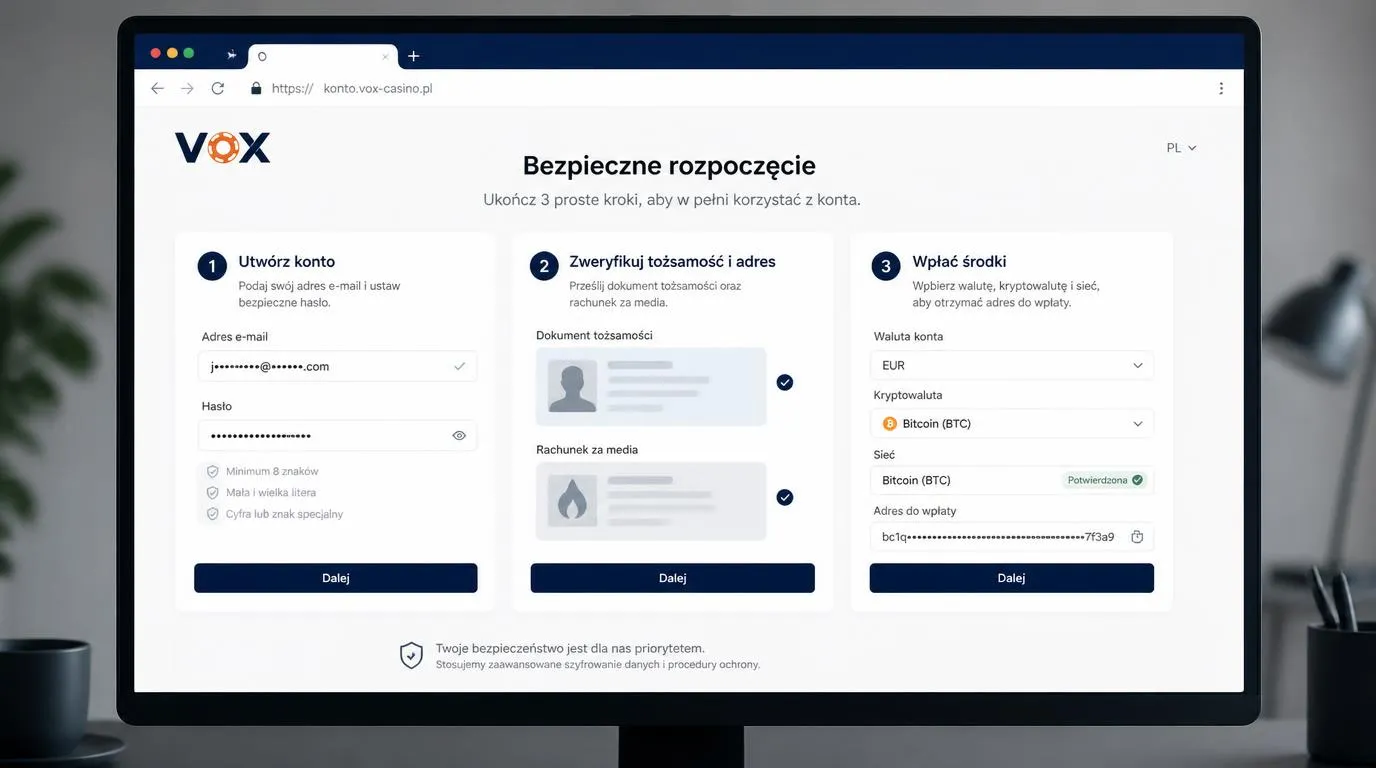Open the PL language dropdown
The height and width of the screenshot is (768, 1376).
click(1181, 148)
